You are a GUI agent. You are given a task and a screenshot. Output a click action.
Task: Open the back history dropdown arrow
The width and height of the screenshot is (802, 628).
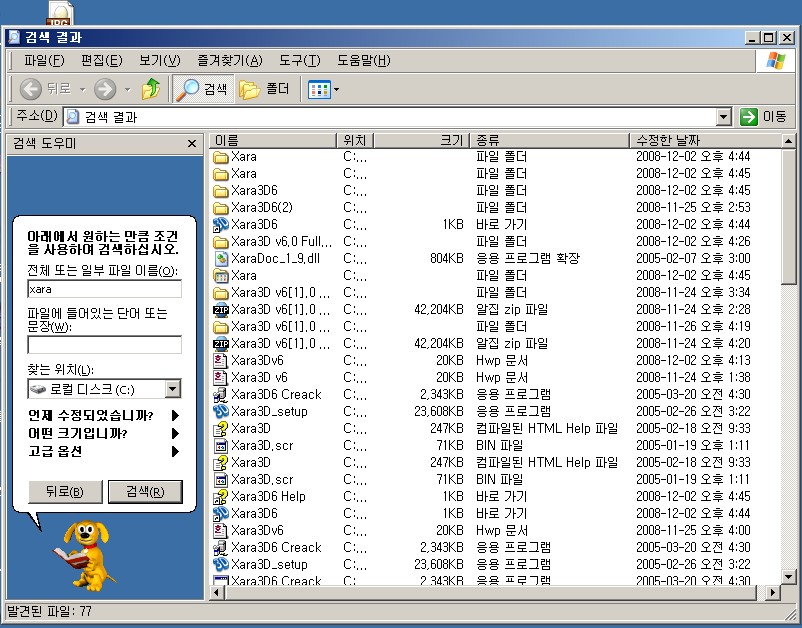tap(82, 89)
